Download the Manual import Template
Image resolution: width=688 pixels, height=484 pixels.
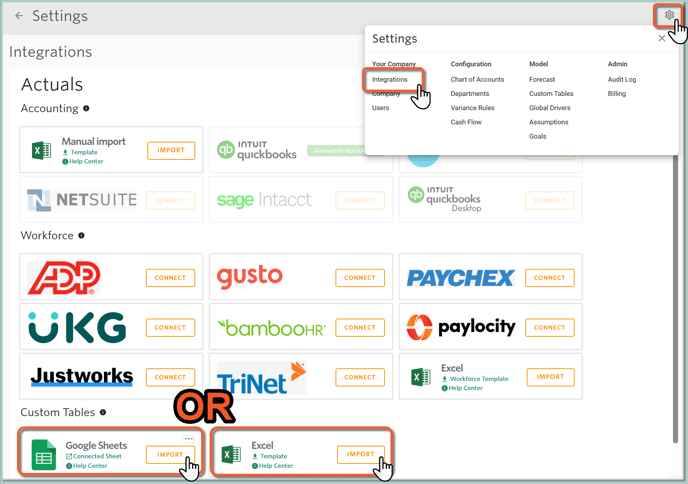(x=80, y=152)
